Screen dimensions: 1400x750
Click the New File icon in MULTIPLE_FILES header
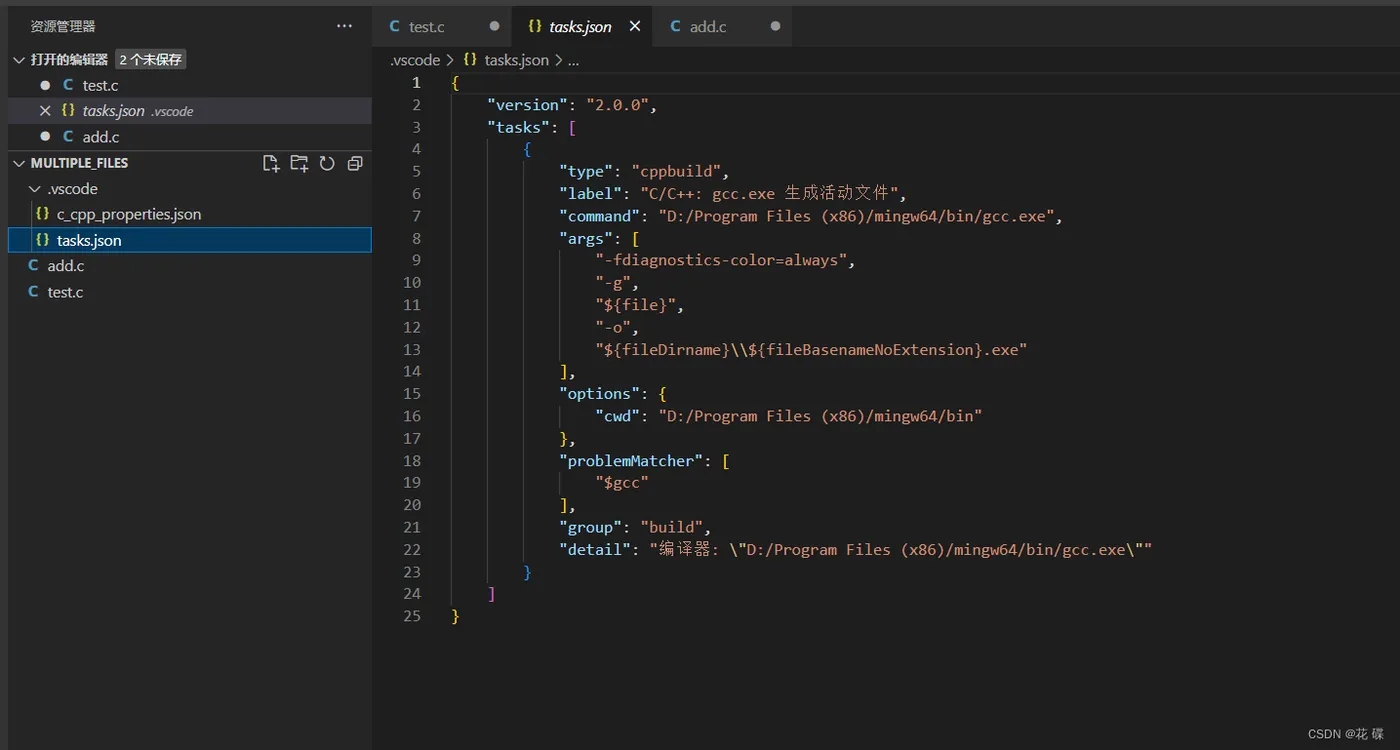tap(271, 163)
